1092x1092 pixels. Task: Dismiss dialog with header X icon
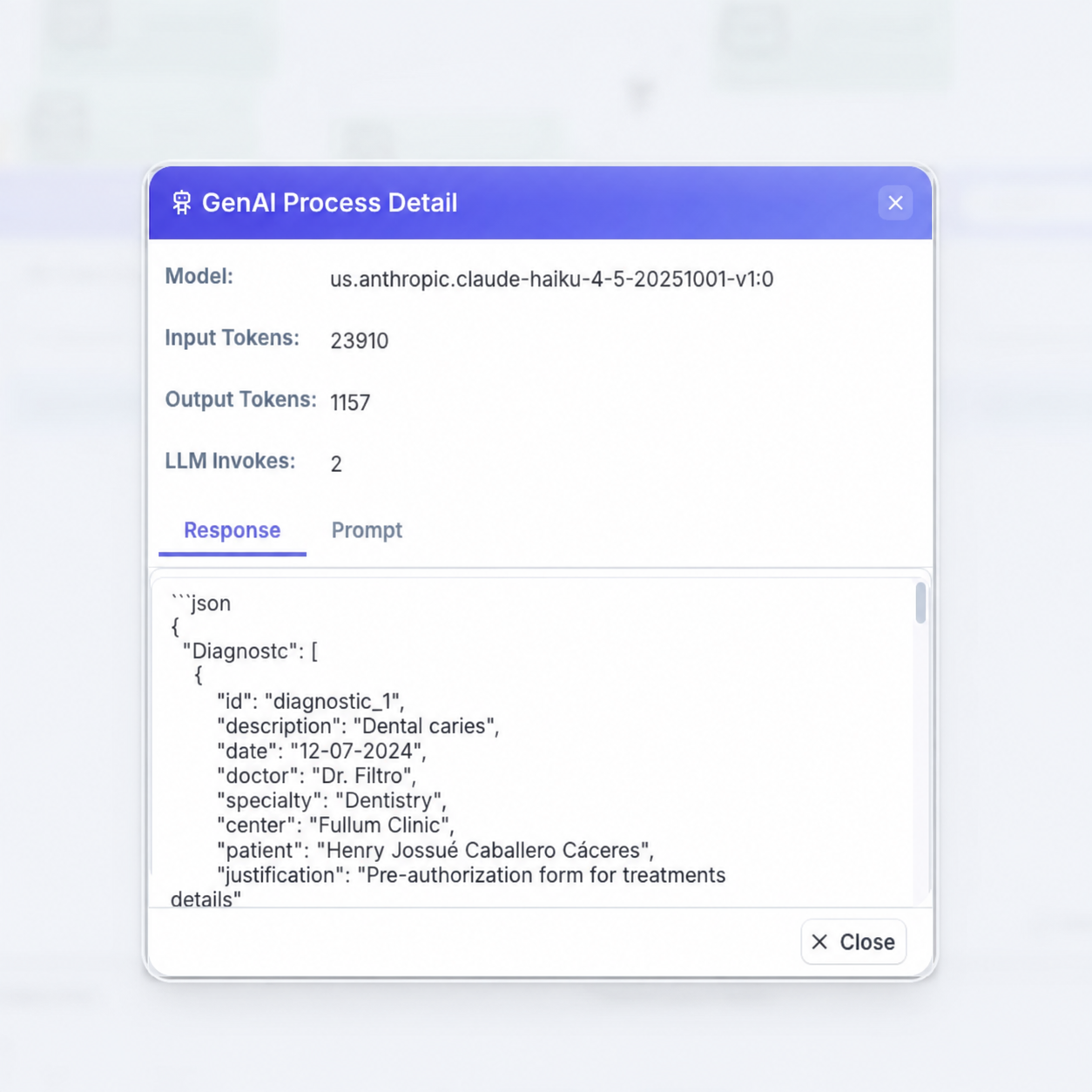pyautogui.click(x=895, y=203)
